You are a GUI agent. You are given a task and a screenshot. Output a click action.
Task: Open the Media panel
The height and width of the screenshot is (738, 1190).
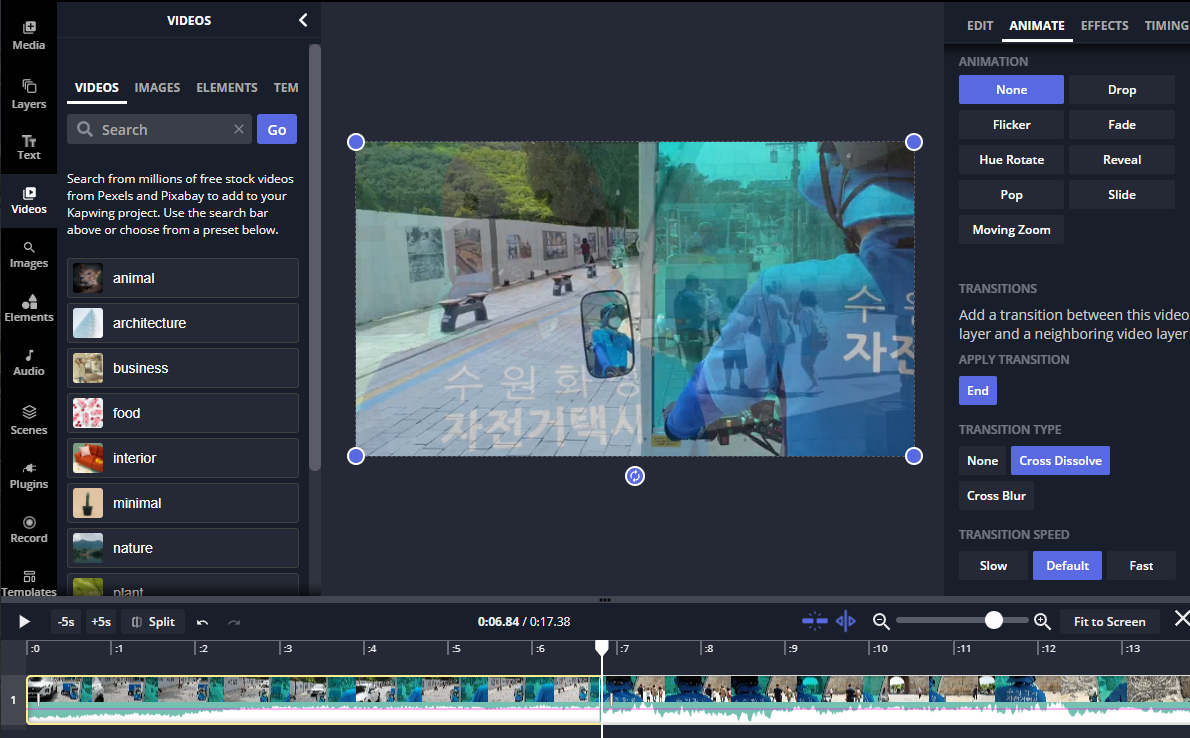click(x=28, y=32)
